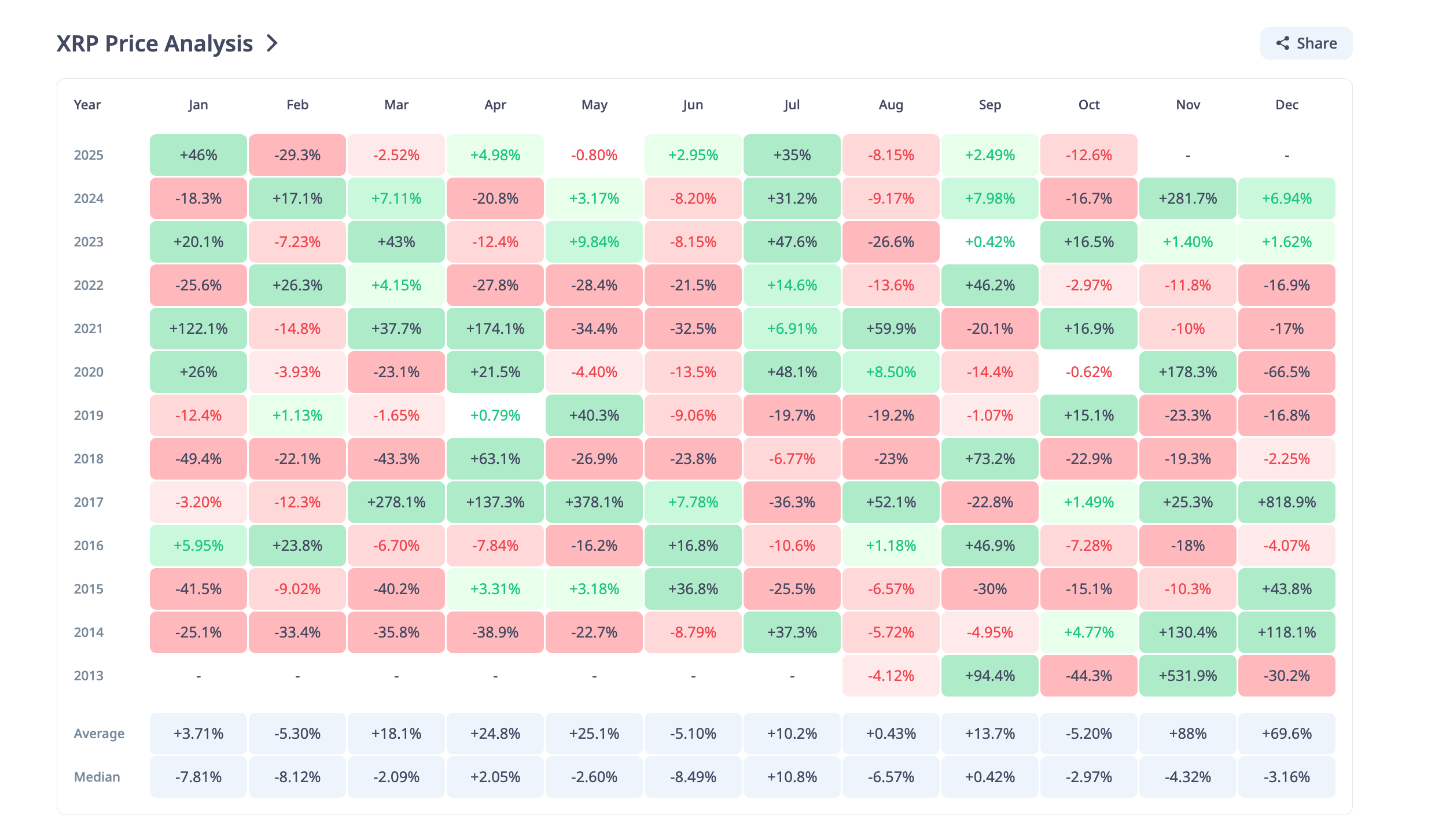Expand the chevron next to XRP Price Analysis
The image size is (1435, 840).
272,43
